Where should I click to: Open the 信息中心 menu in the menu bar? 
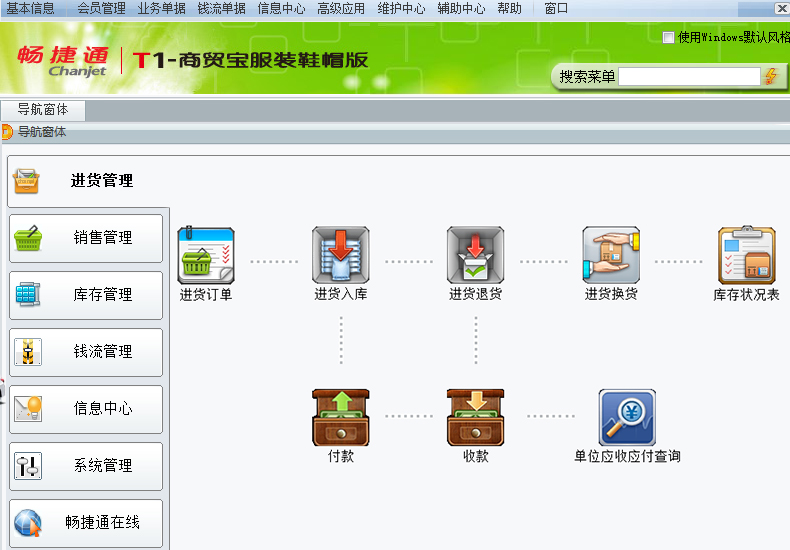coord(281,8)
